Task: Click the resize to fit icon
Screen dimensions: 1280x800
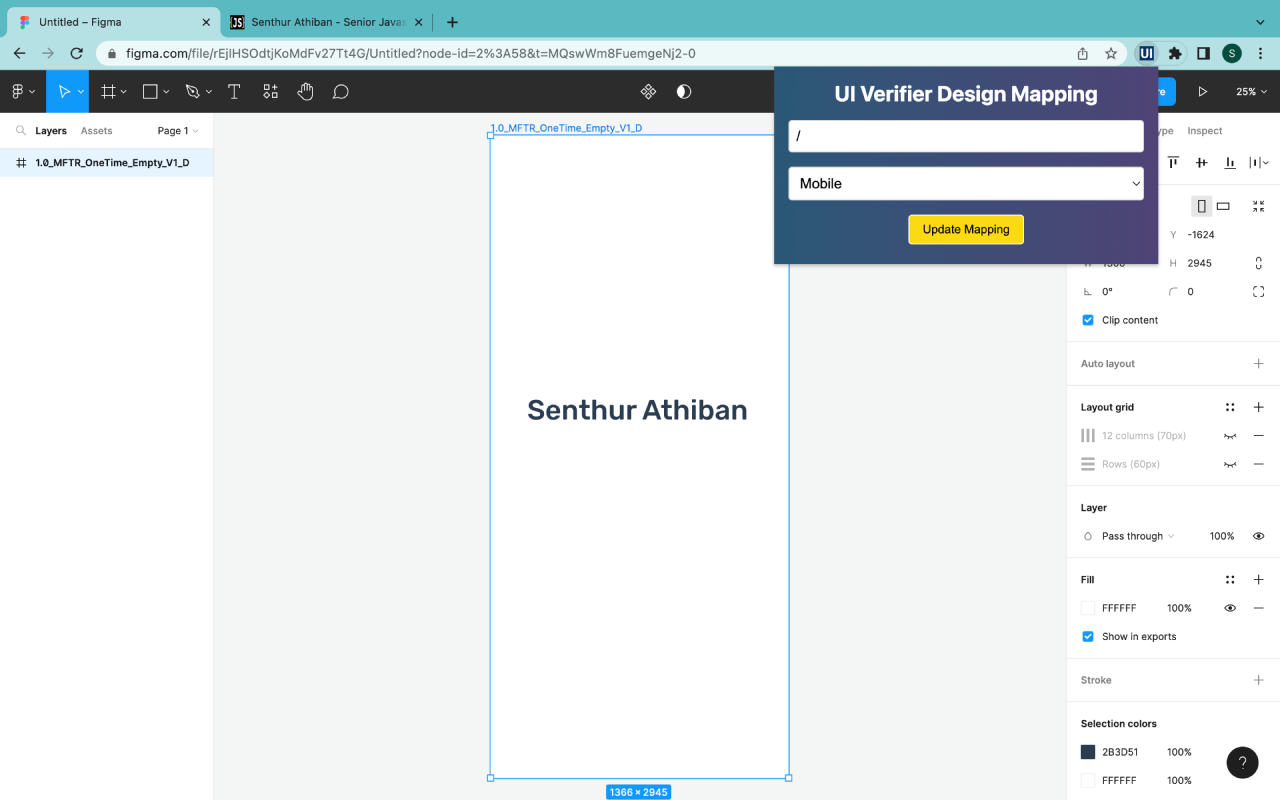Action: 1259,206
